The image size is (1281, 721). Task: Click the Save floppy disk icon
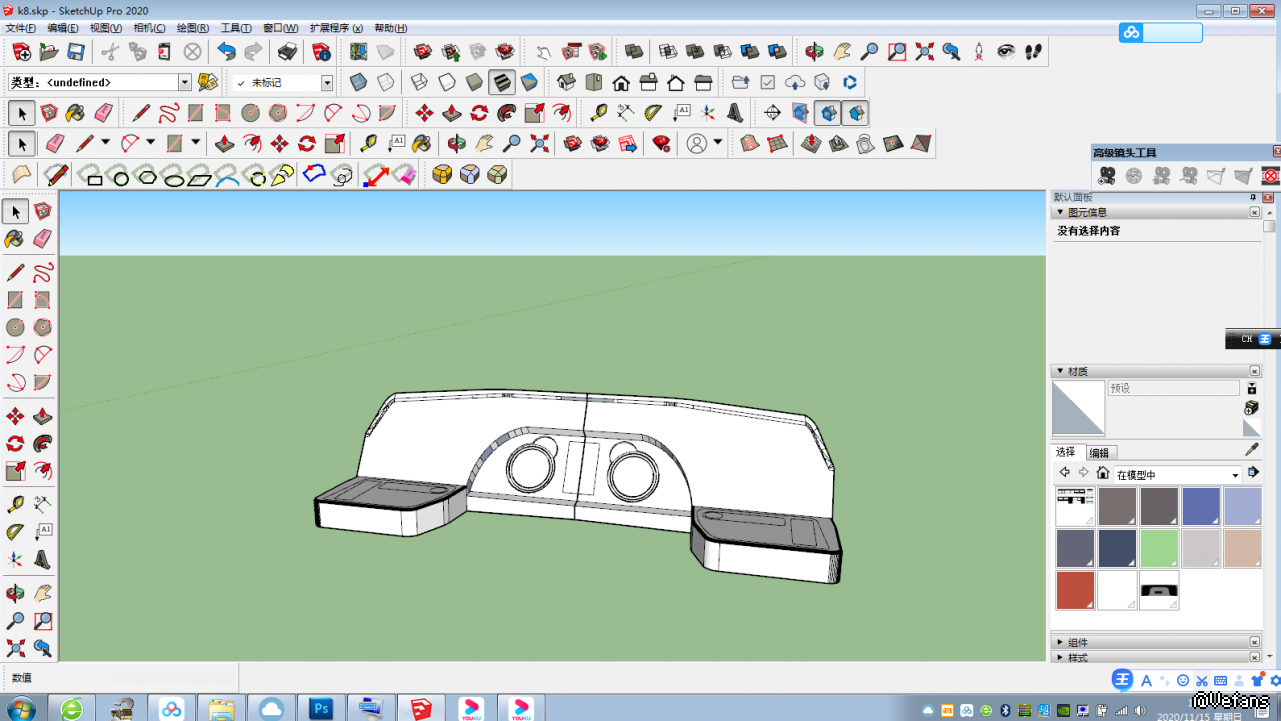pyautogui.click(x=76, y=52)
